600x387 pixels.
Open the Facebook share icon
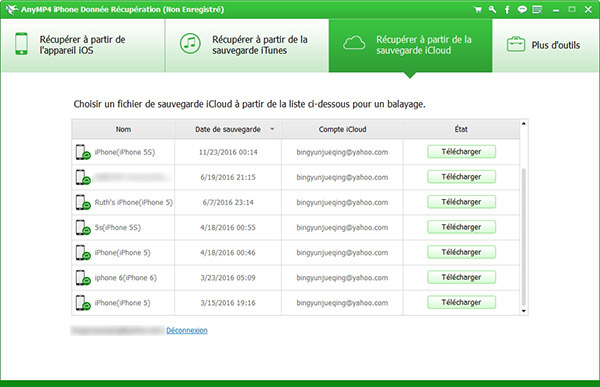[x=507, y=10]
